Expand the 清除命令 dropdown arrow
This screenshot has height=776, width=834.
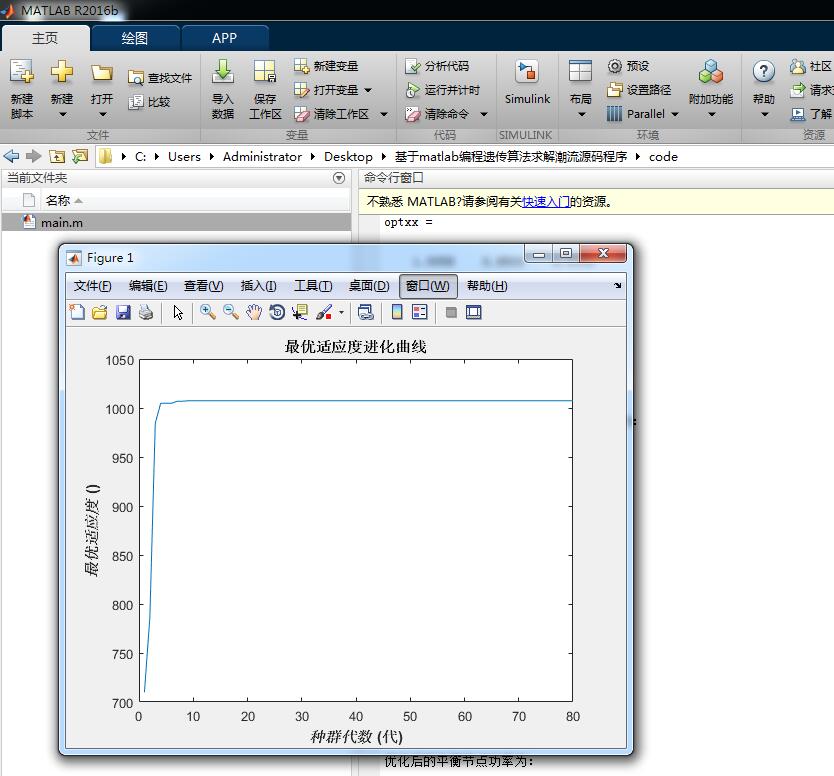pyautogui.click(x=483, y=114)
